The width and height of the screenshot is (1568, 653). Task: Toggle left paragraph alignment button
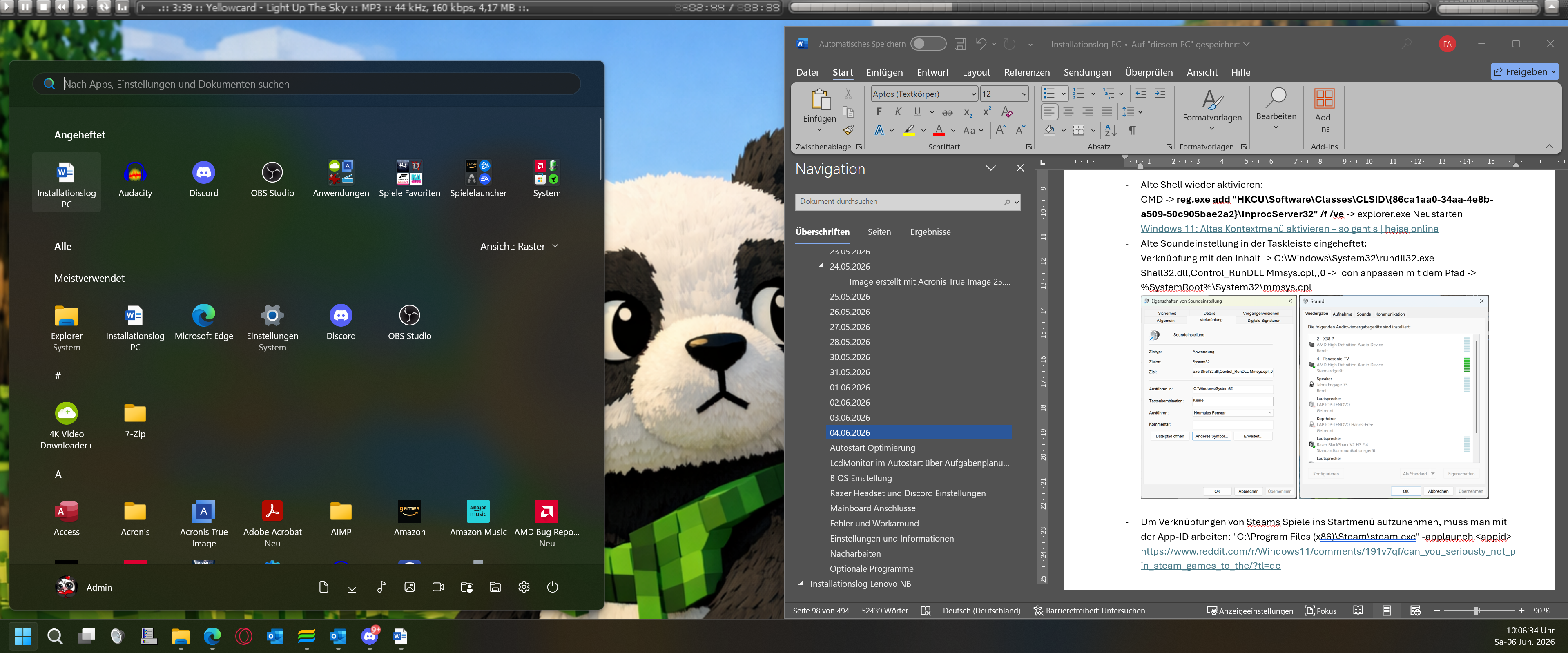point(1049,112)
